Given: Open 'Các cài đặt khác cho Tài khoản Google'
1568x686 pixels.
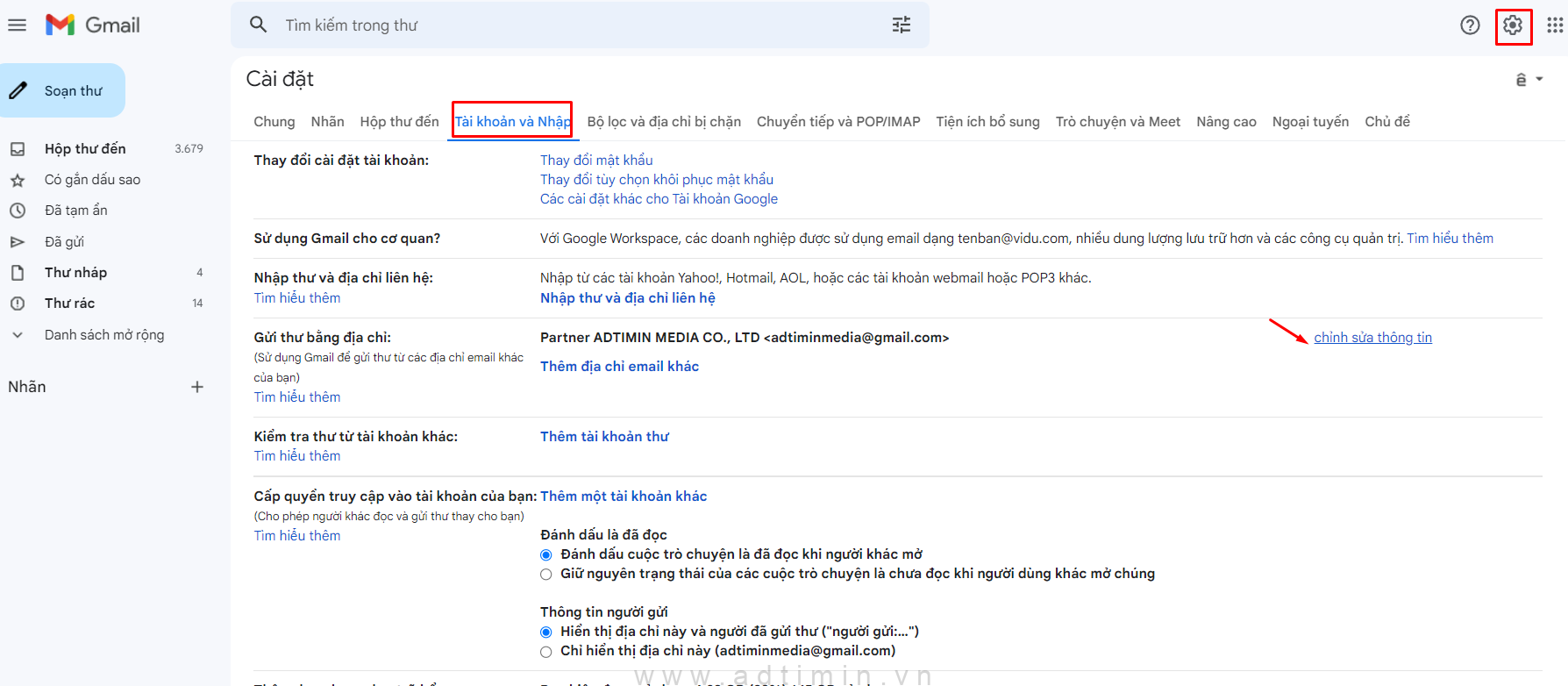Looking at the screenshot, I should pyautogui.click(x=659, y=198).
